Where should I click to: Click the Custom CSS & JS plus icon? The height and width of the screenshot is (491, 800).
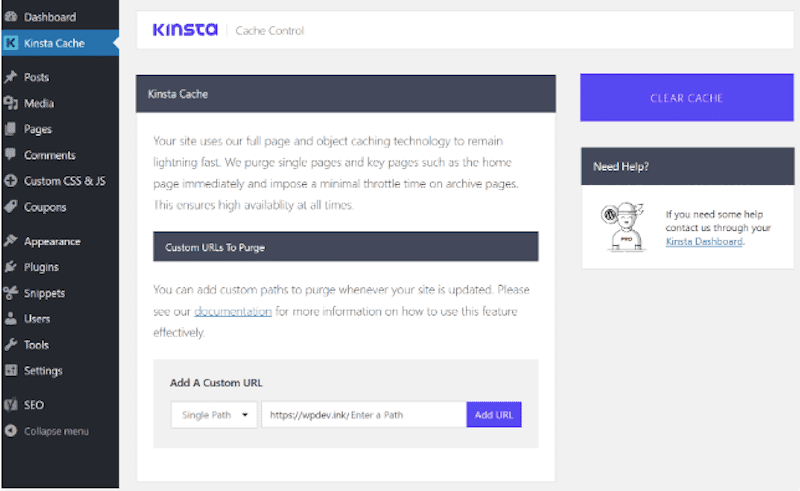pos(11,181)
